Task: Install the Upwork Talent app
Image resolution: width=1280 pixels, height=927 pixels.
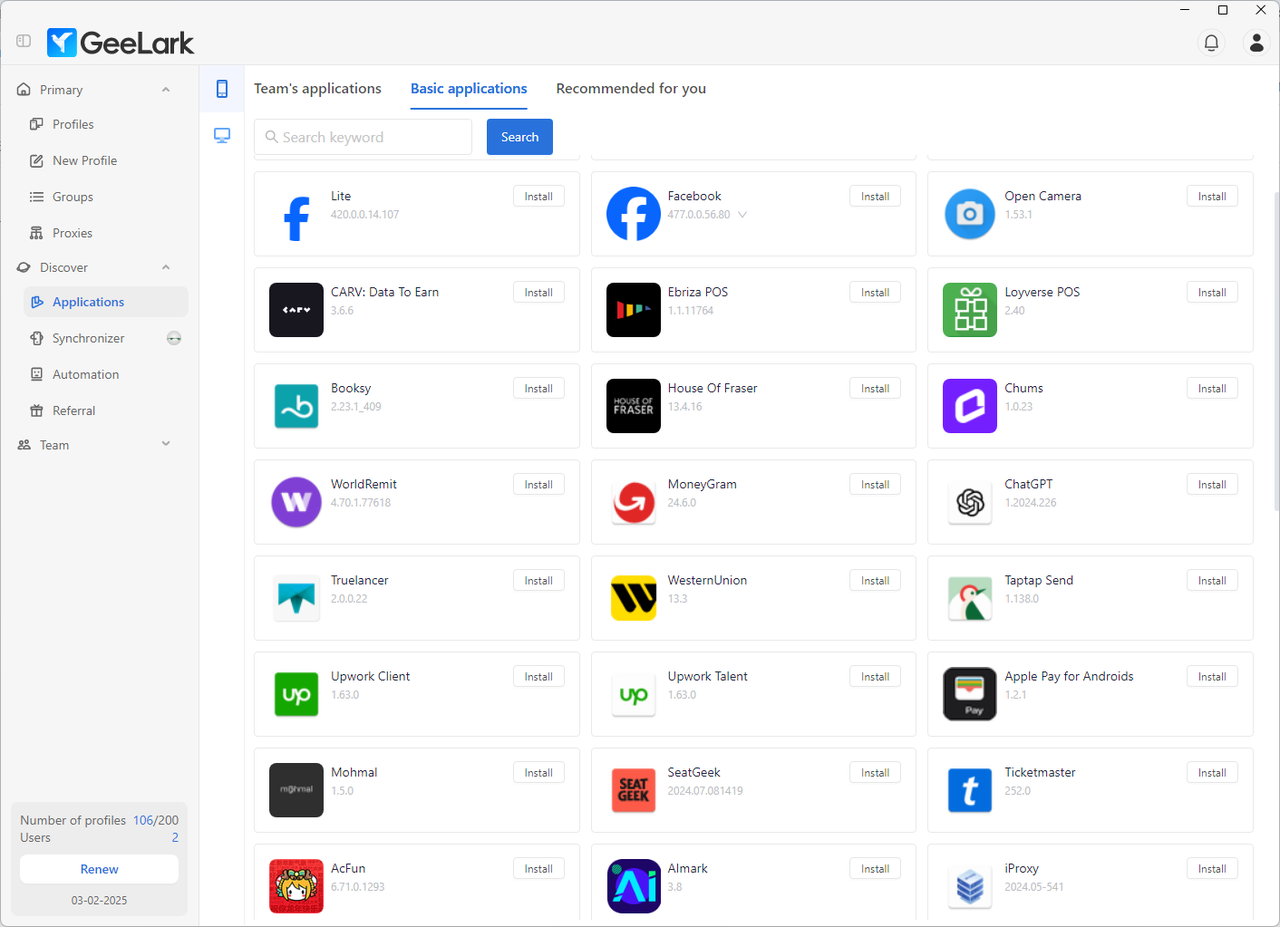Action: [x=875, y=677]
